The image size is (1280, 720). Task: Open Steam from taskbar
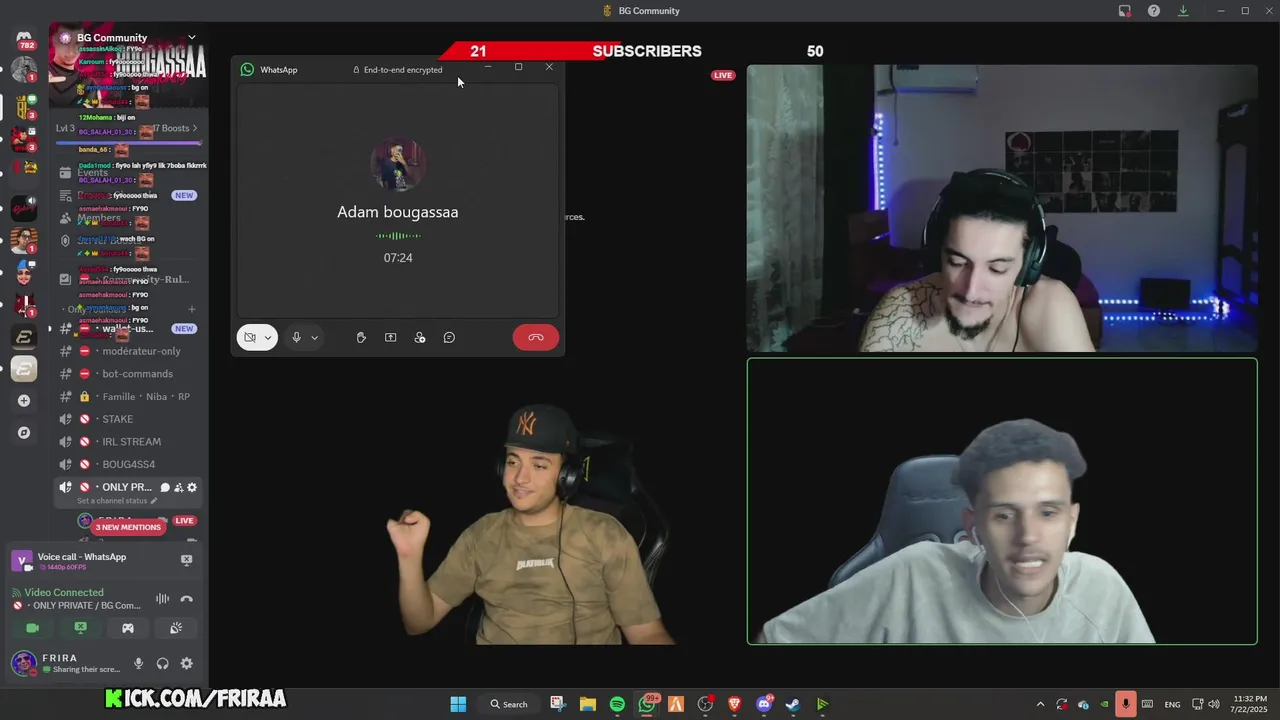pos(792,704)
